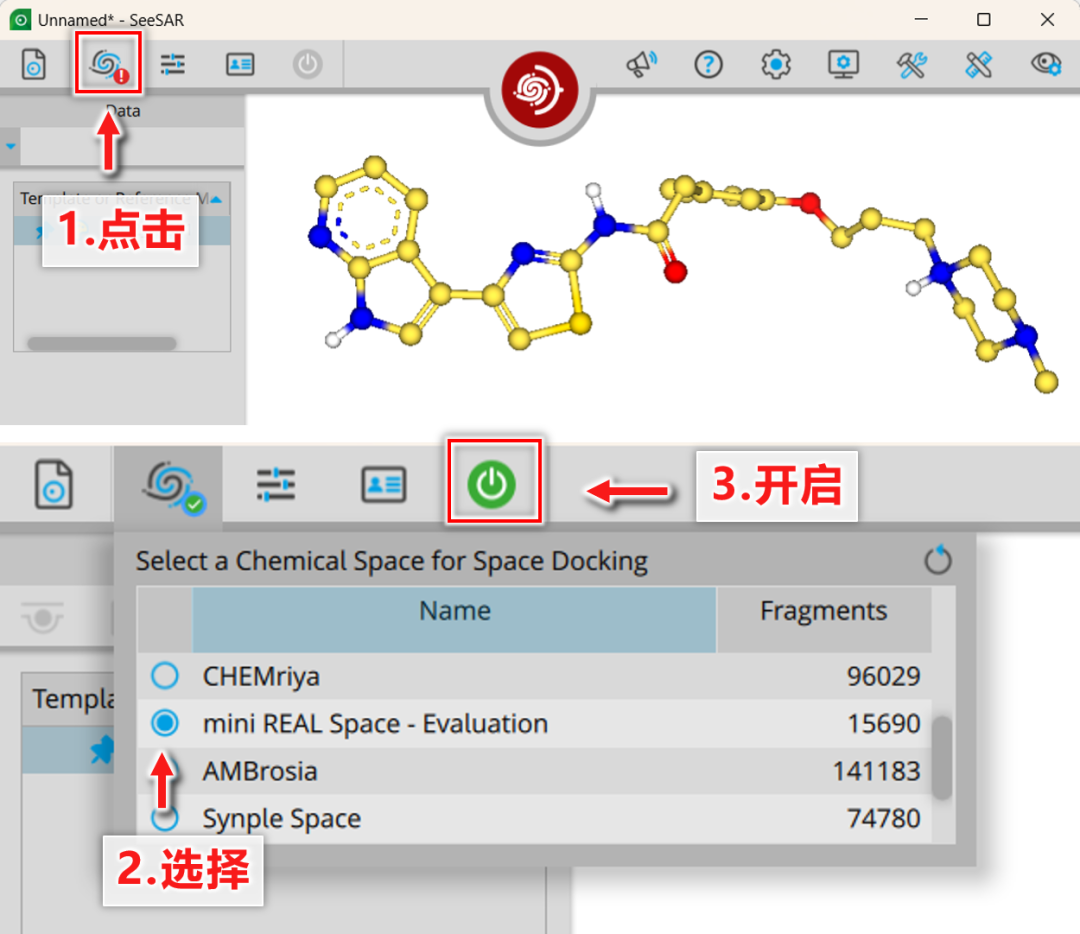Click fragment count 15690
The height and width of the screenshot is (934, 1080).
884,724
